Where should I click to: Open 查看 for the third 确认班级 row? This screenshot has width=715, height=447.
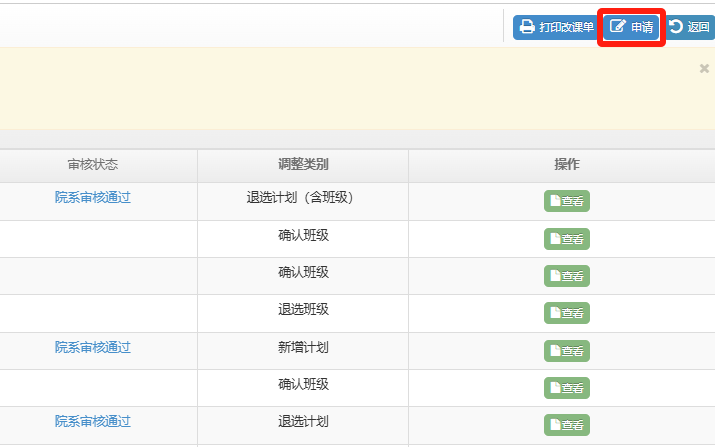567,388
